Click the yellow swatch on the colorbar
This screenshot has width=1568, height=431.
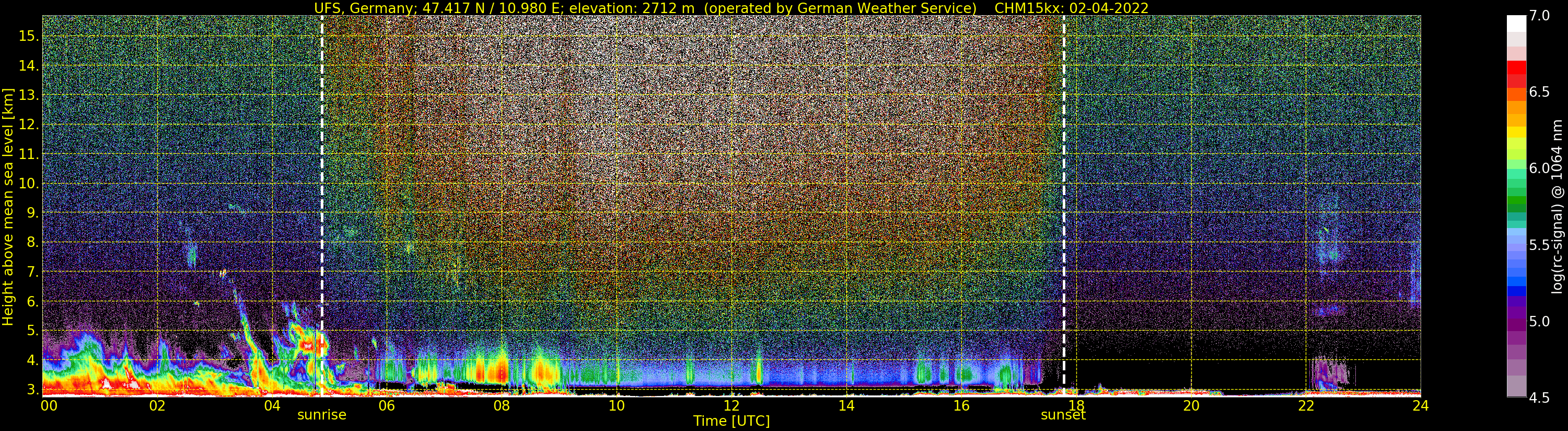pos(1516,132)
